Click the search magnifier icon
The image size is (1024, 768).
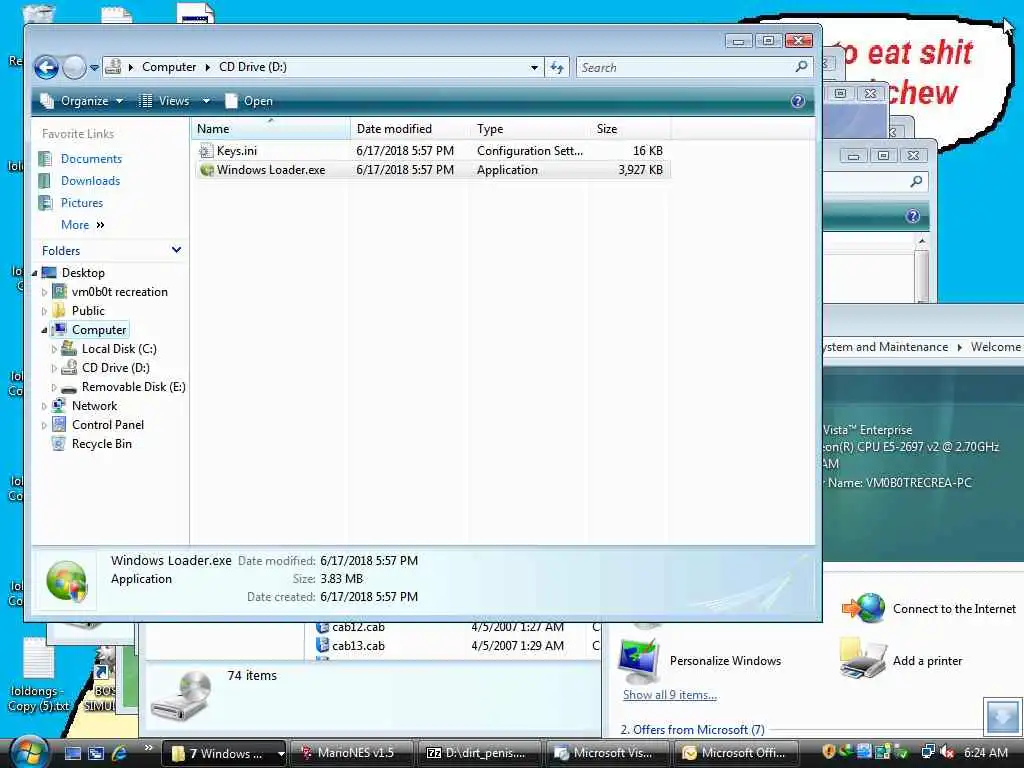point(801,67)
